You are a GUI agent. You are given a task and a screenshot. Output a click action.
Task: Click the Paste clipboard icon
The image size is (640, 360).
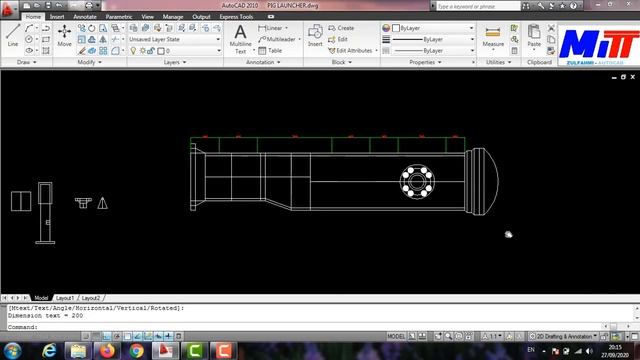click(534, 35)
